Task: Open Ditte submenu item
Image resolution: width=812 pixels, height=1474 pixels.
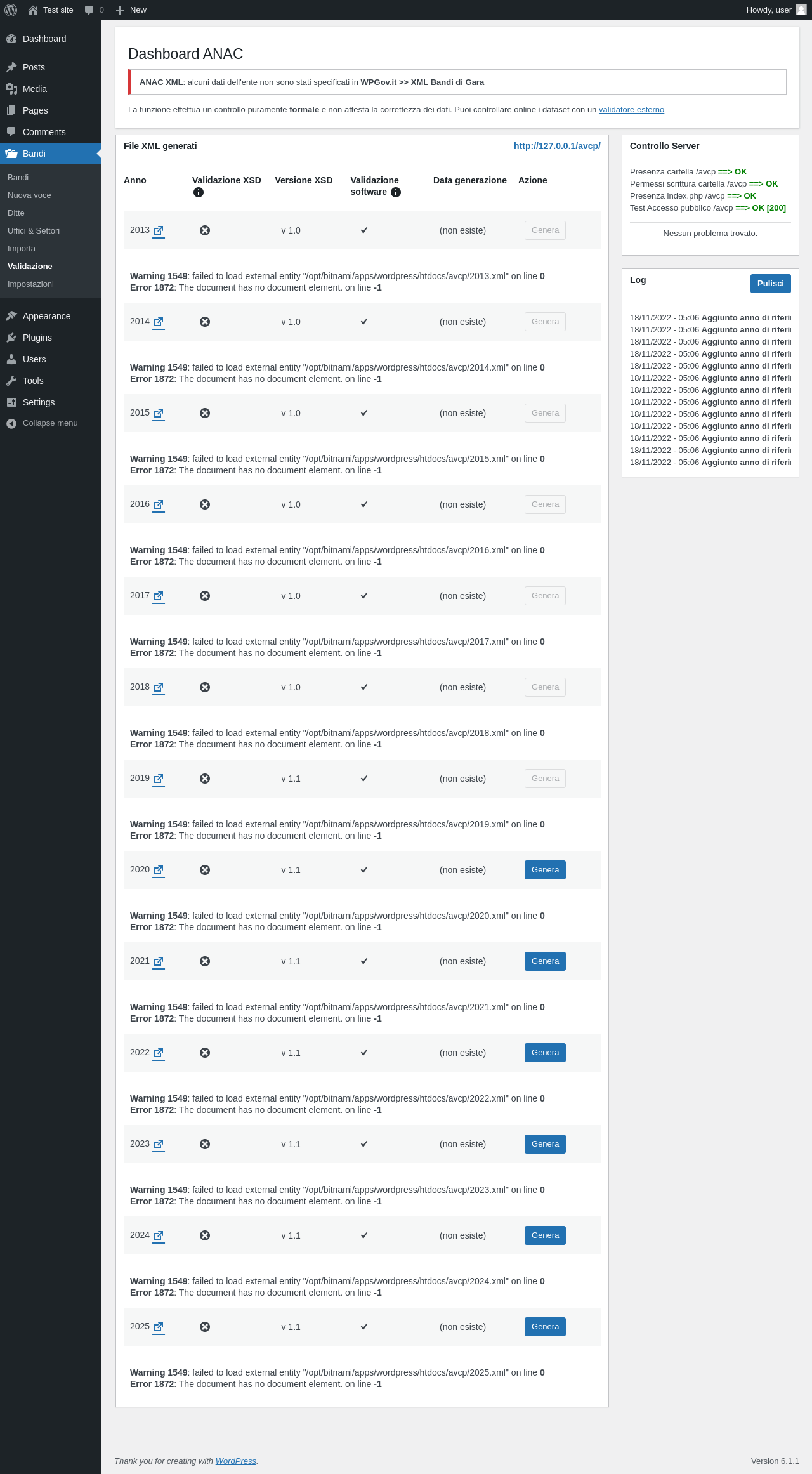Action: coord(51,213)
